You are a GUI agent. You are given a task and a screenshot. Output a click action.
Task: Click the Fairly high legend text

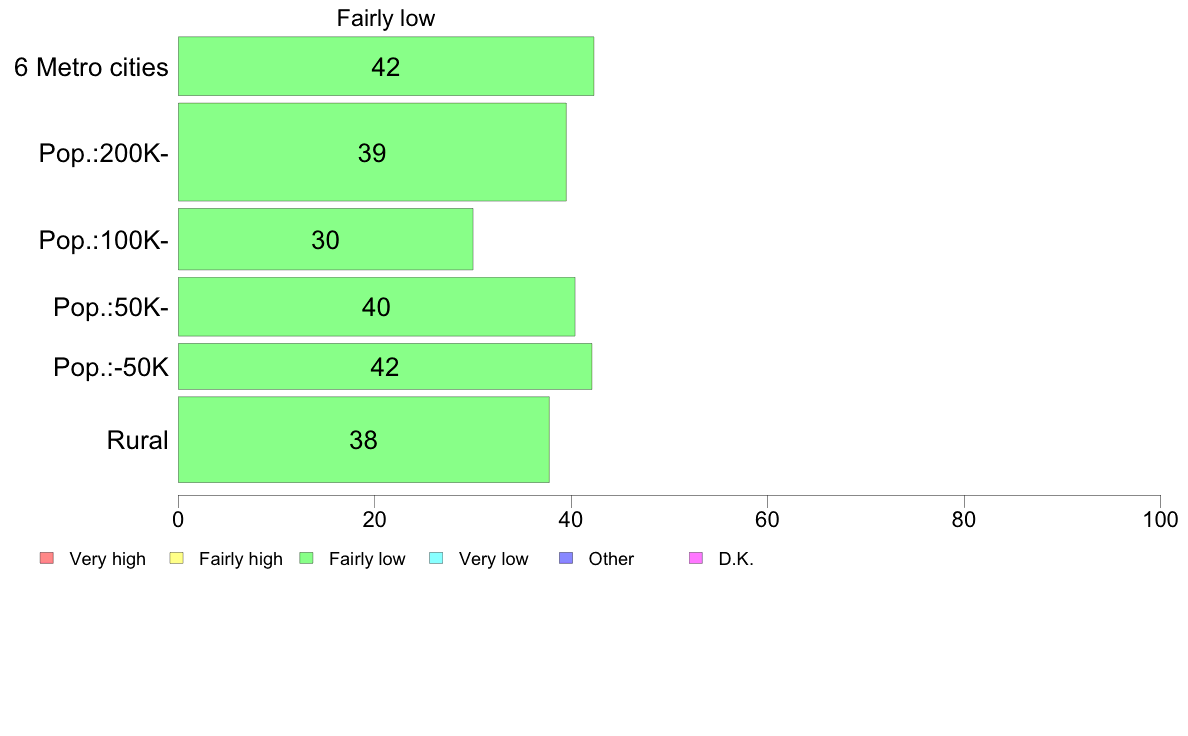241,559
